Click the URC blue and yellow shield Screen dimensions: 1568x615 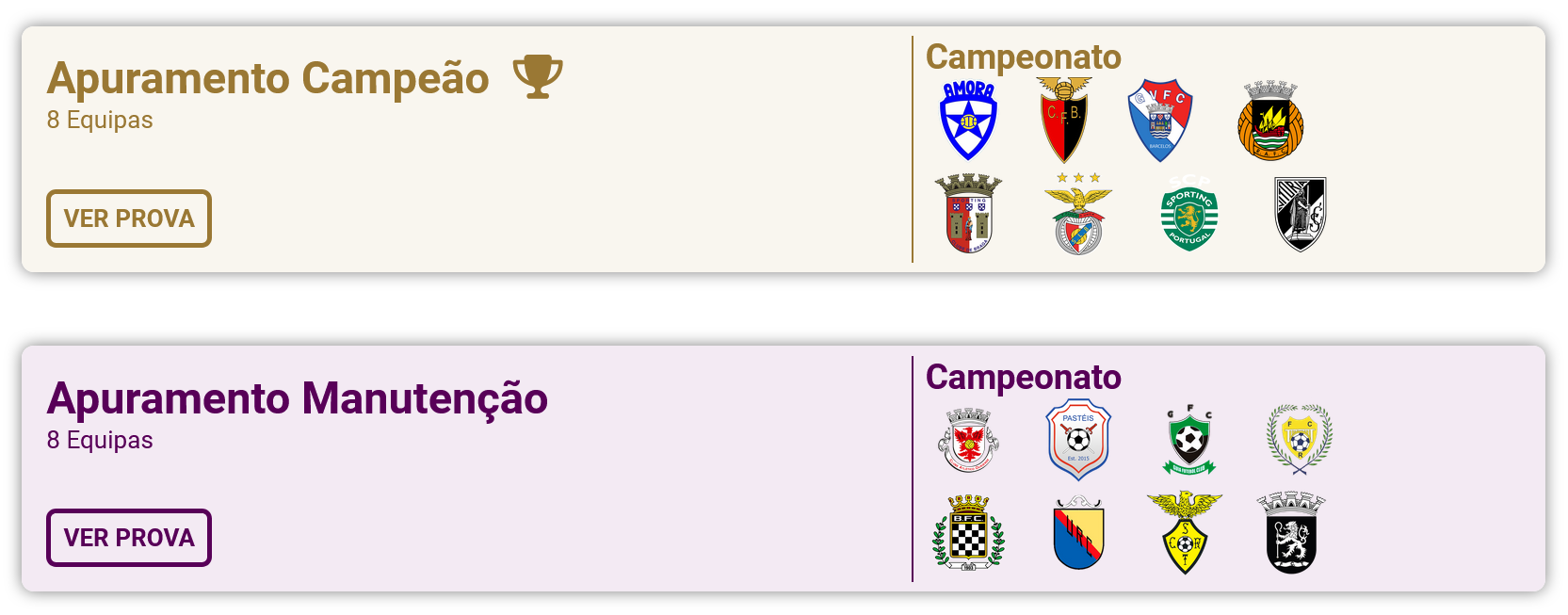click(1078, 533)
